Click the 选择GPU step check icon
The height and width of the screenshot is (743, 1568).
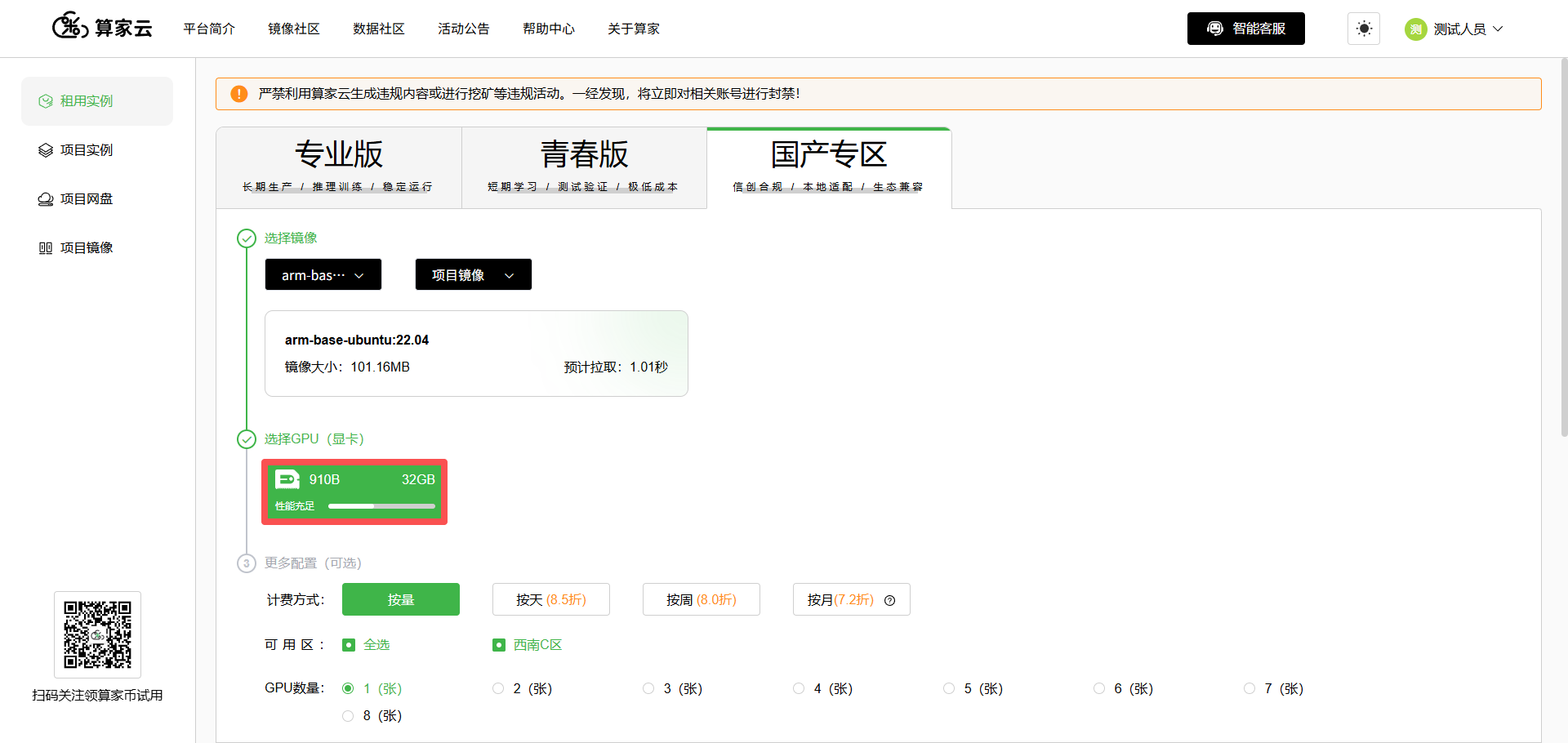pyautogui.click(x=247, y=439)
